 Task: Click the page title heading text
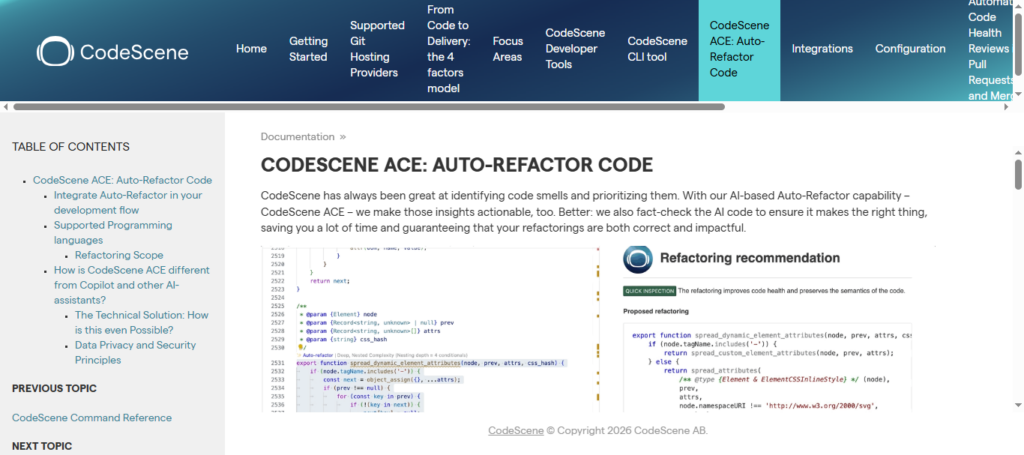pyautogui.click(x=456, y=165)
